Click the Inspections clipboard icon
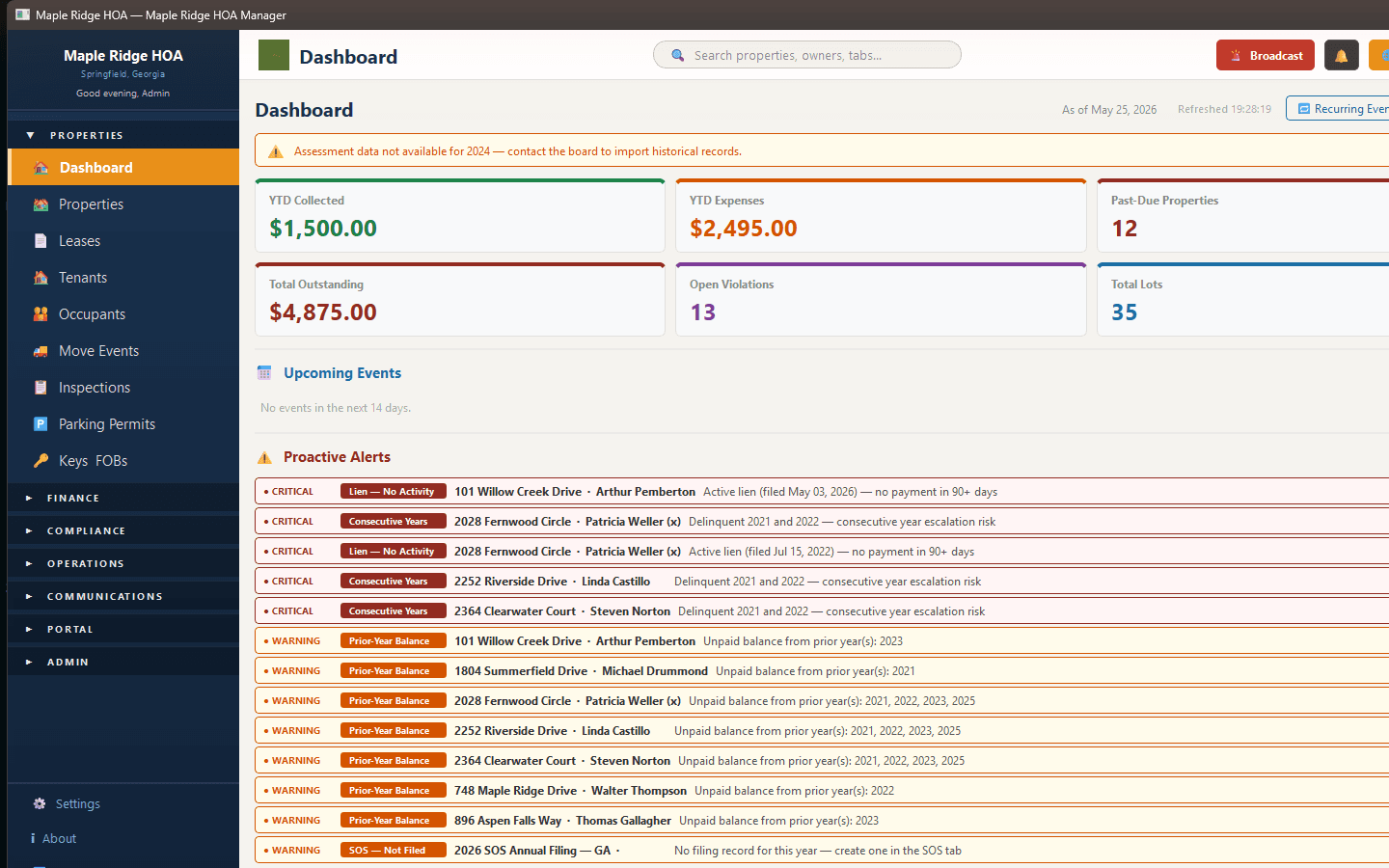Image resolution: width=1389 pixels, height=868 pixels. [x=41, y=388]
